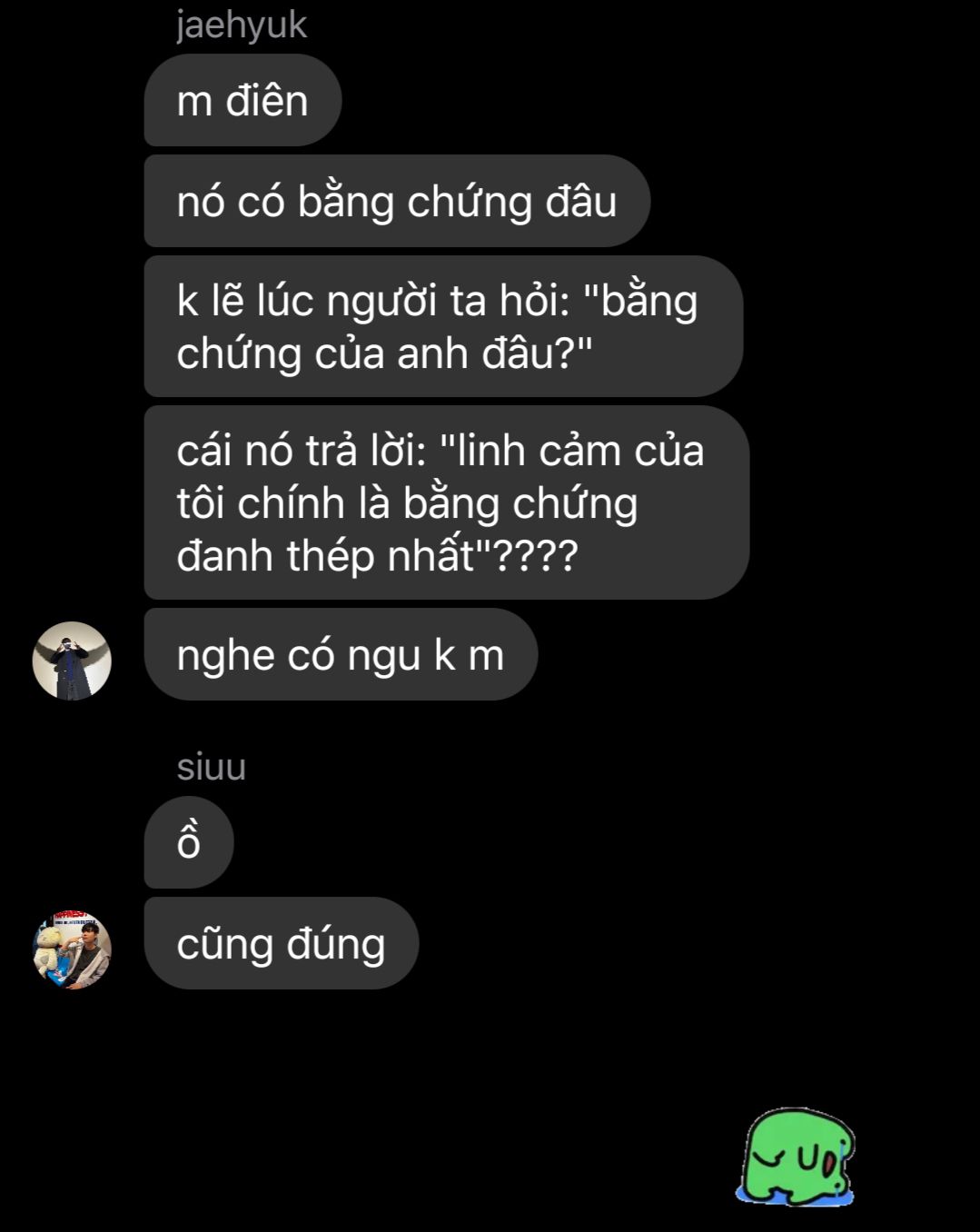Click the word "đúng" in the last message
This screenshot has height=1232, width=980.
click(336, 945)
